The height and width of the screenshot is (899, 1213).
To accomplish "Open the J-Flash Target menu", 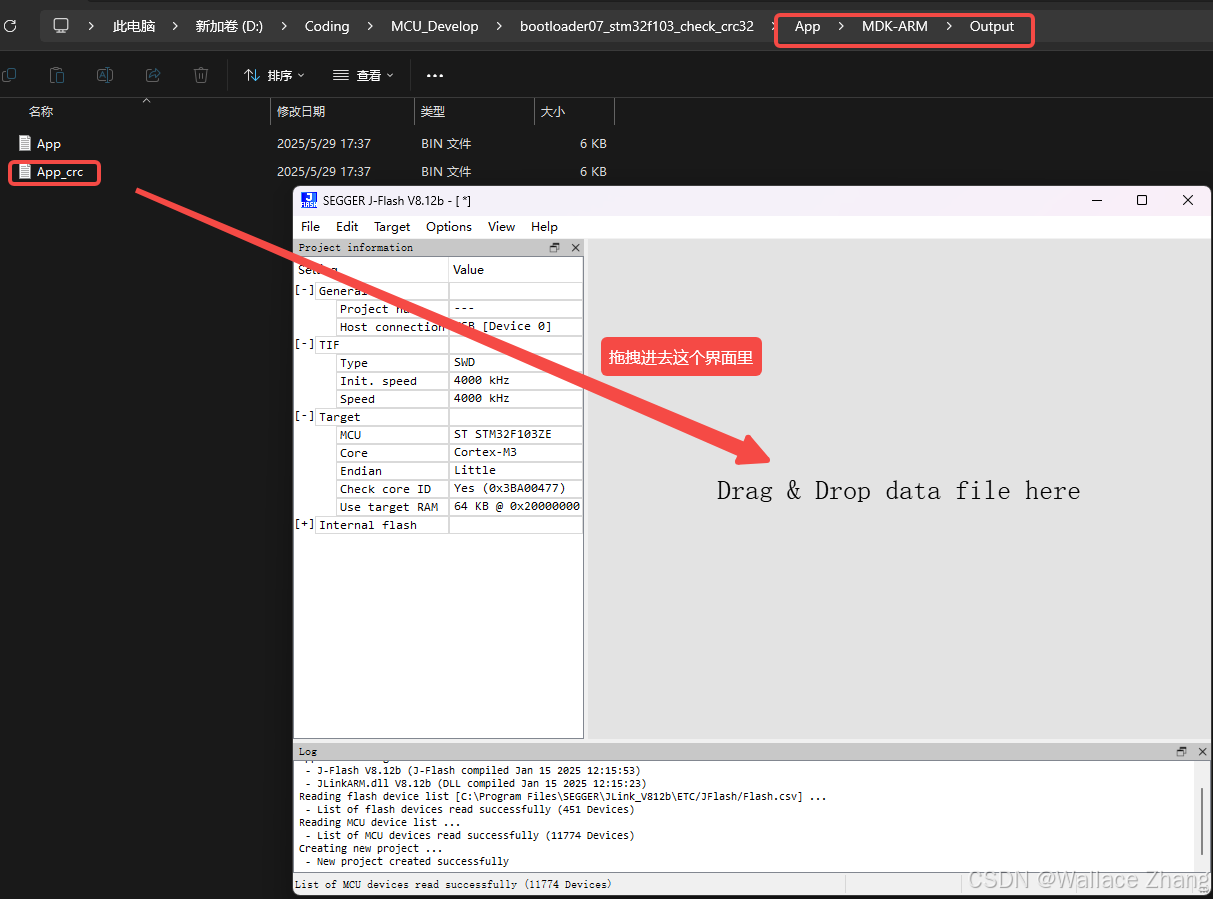I will [x=392, y=227].
